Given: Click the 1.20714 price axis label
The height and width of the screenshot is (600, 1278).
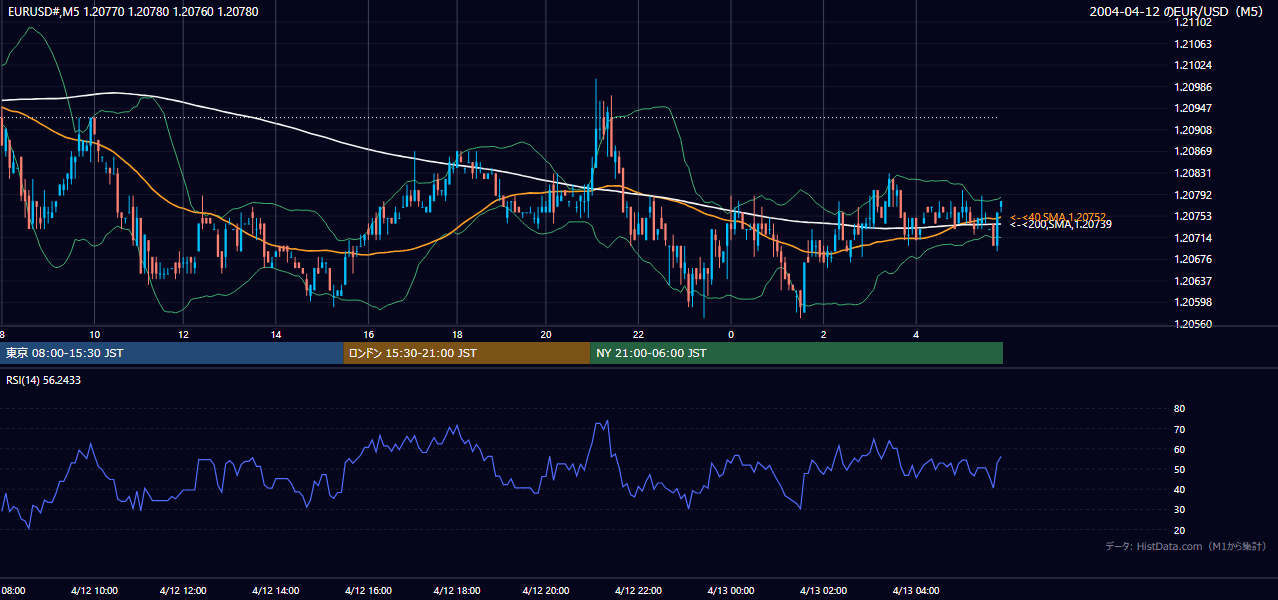Looking at the screenshot, I should (x=1193, y=238).
